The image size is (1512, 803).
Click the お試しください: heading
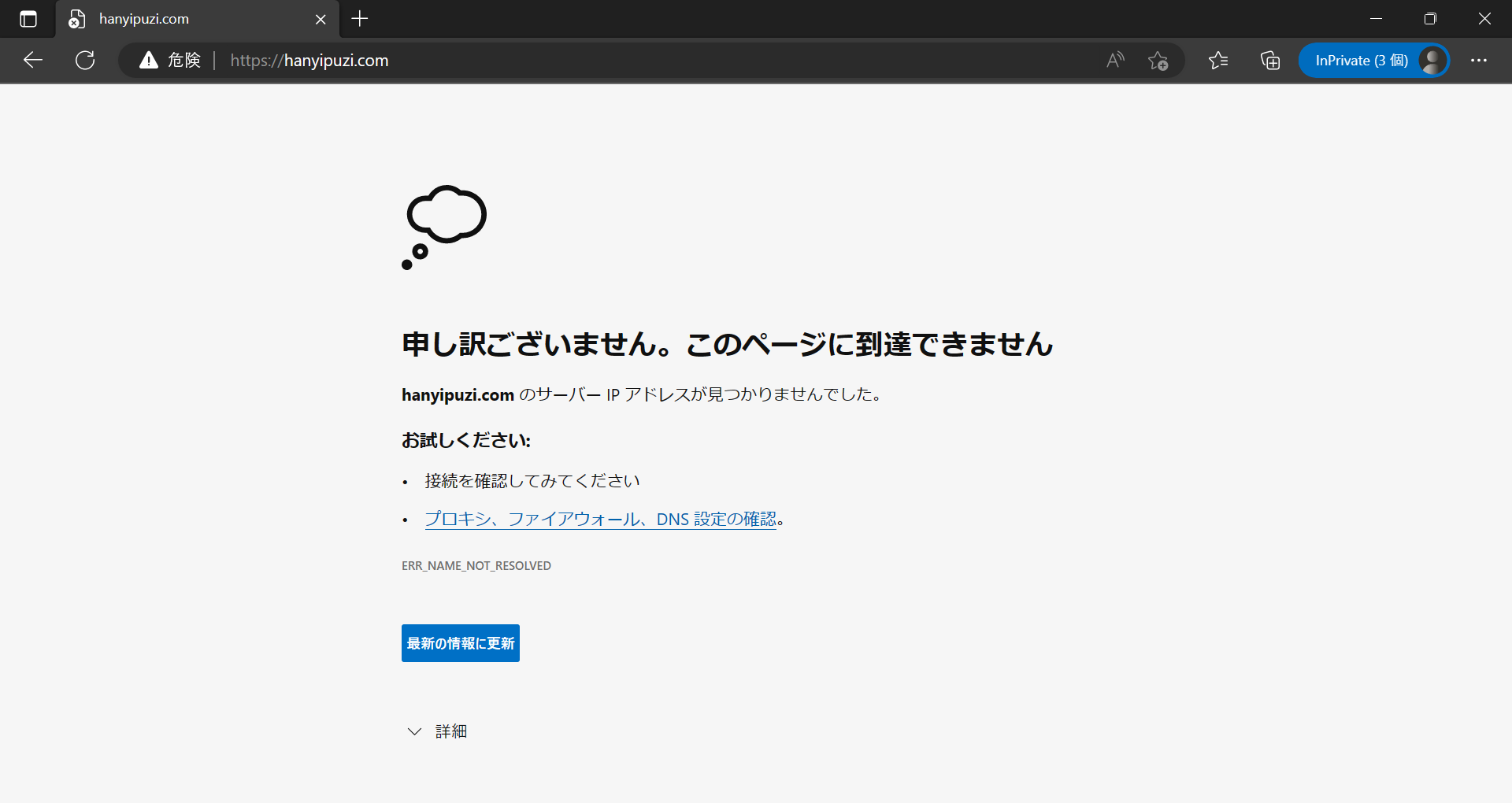point(466,441)
